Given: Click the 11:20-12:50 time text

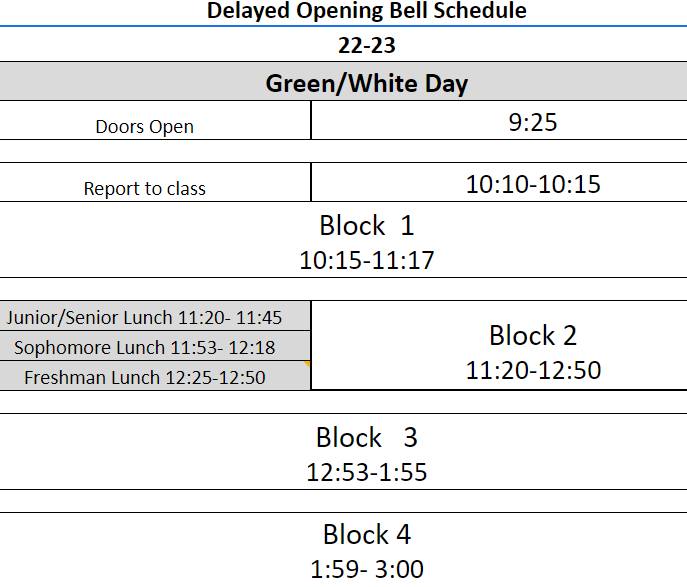Looking at the screenshot, I should tap(533, 370).
